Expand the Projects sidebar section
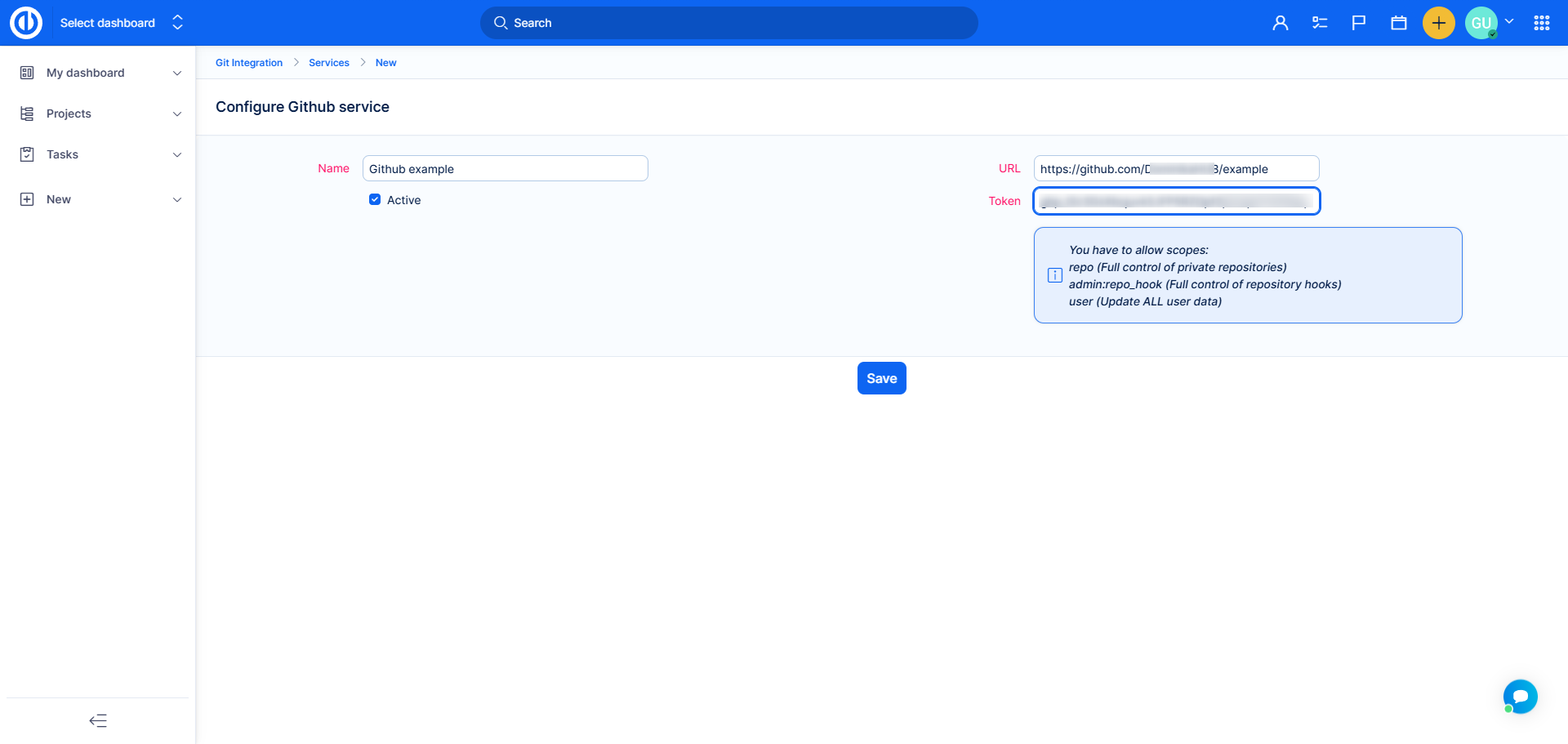The width and height of the screenshot is (1568, 744). (x=177, y=114)
